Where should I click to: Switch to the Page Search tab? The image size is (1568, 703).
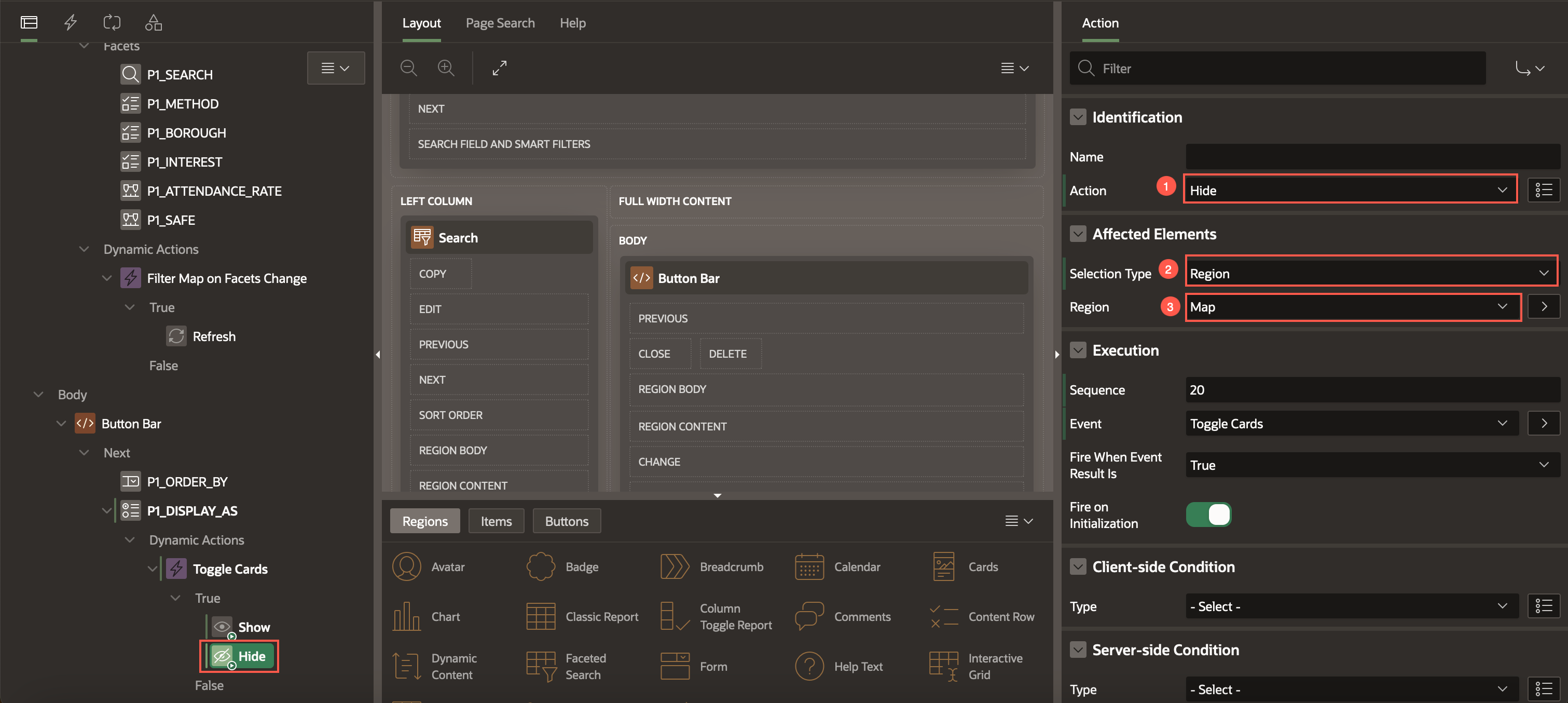click(500, 22)
